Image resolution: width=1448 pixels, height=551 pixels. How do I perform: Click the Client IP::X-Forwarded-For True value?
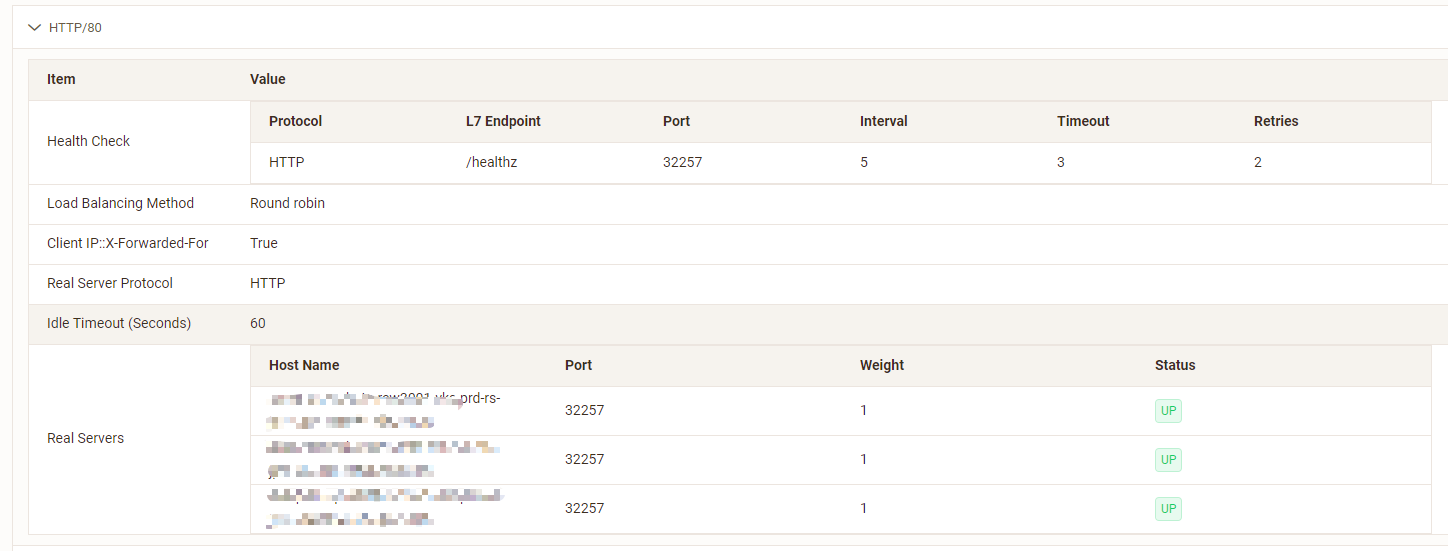(264, 243)
